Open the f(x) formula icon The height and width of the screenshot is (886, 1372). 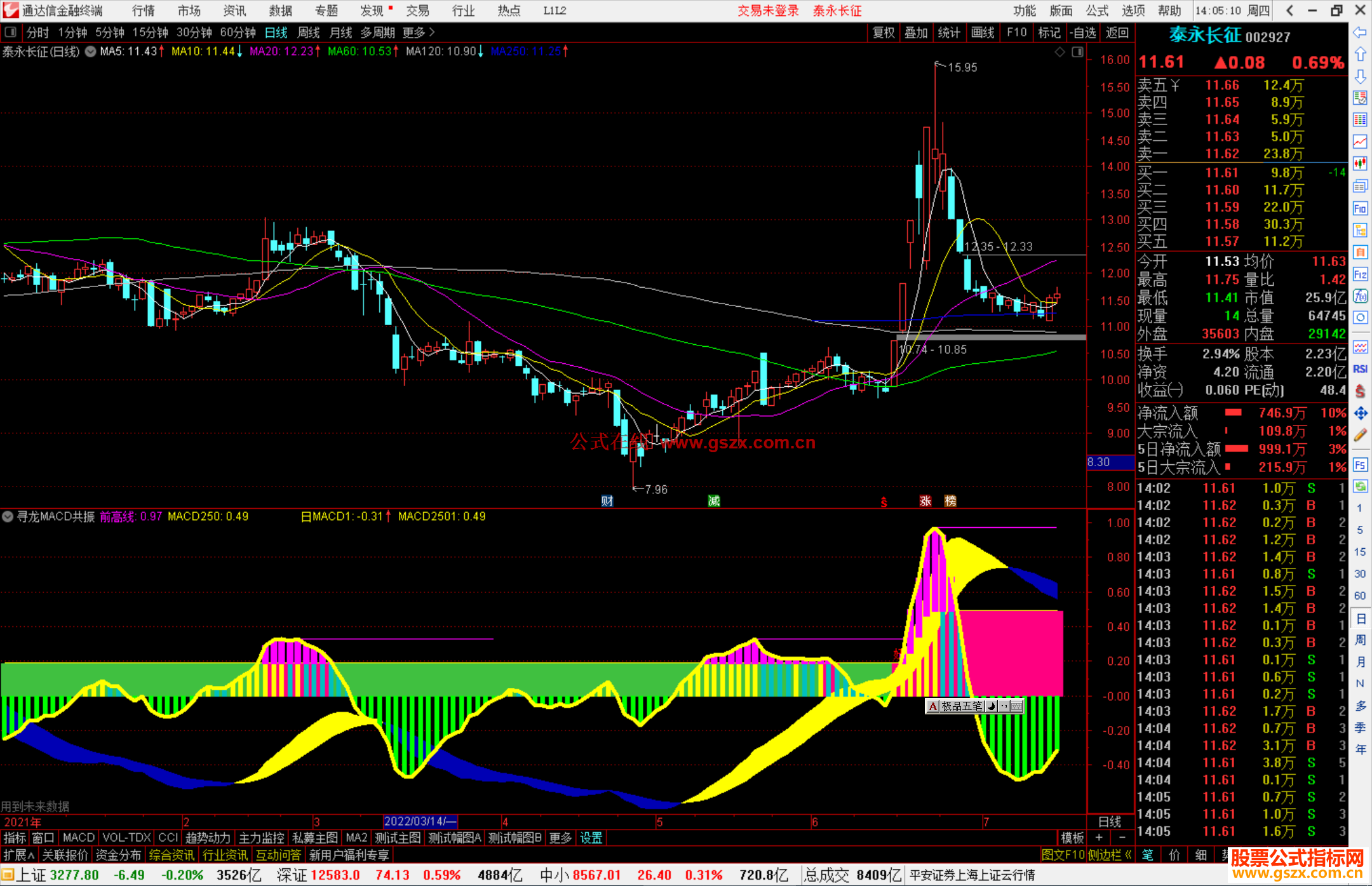tap(1360, 296)
